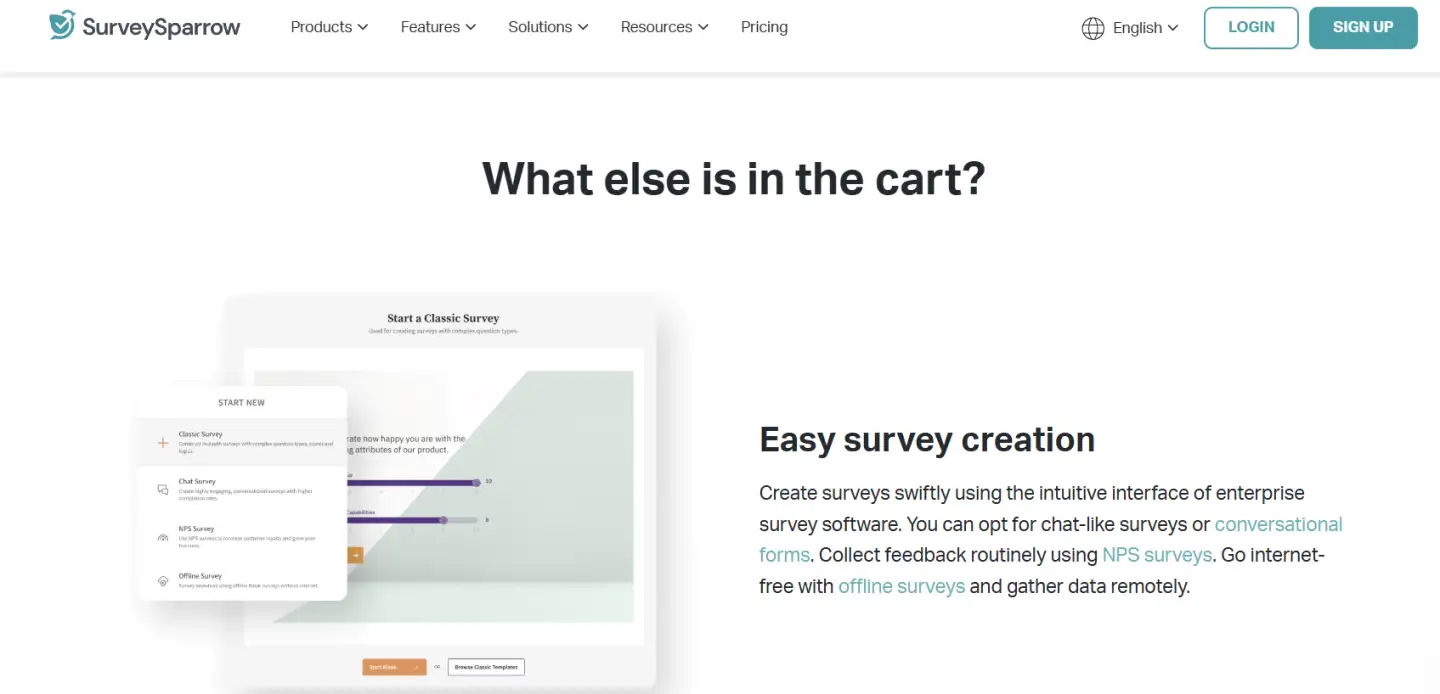Screen dimensions: 1440x694
Task: Click the Chat Survey speech bubble icon
Action: pos(163,489)
